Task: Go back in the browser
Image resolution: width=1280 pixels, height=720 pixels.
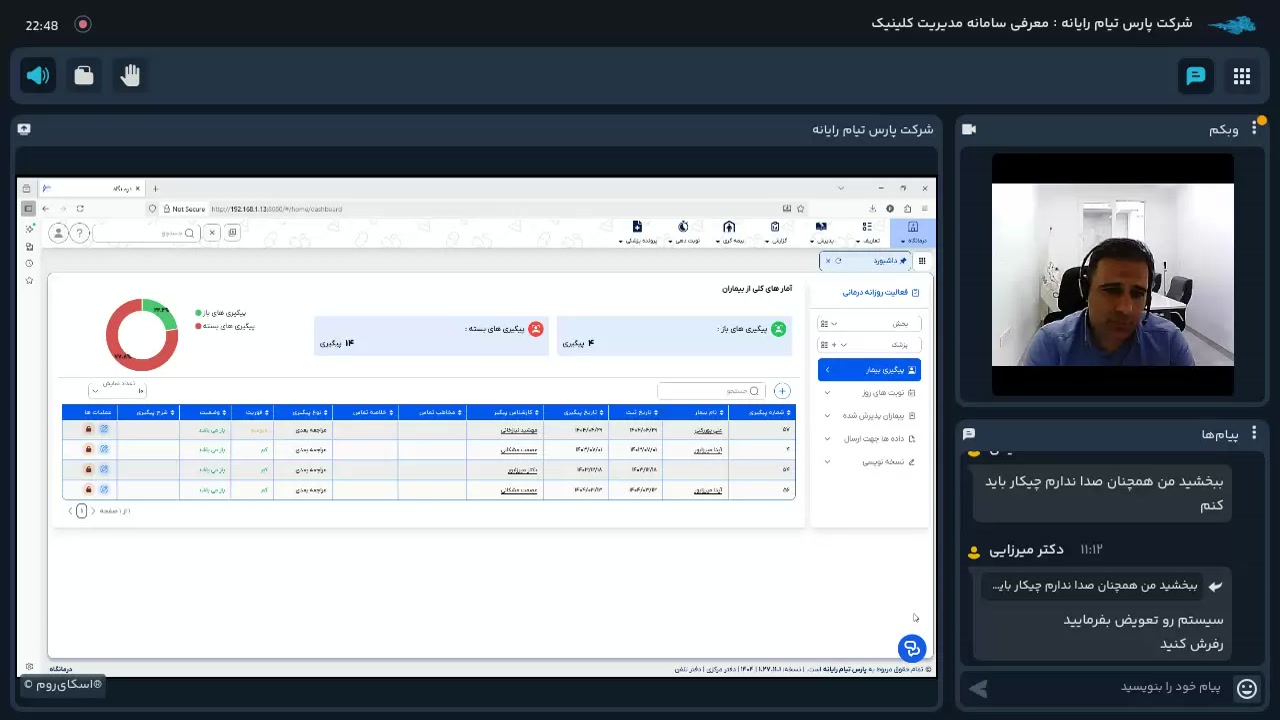Action: pos(46,209)
